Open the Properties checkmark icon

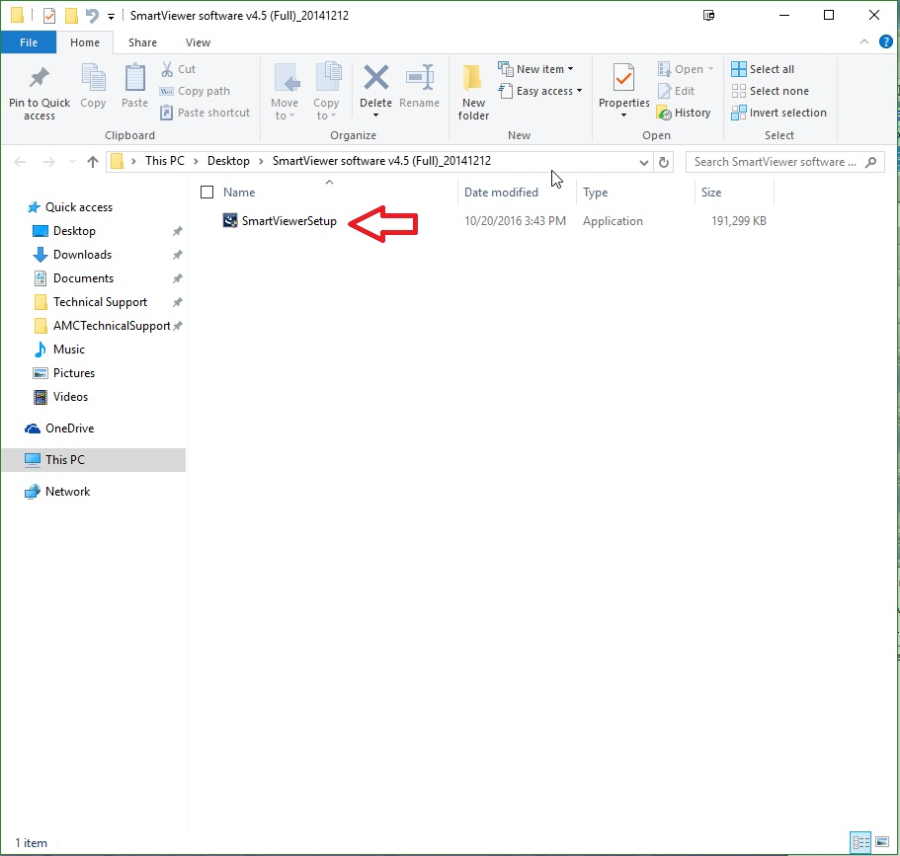(623, 78)
